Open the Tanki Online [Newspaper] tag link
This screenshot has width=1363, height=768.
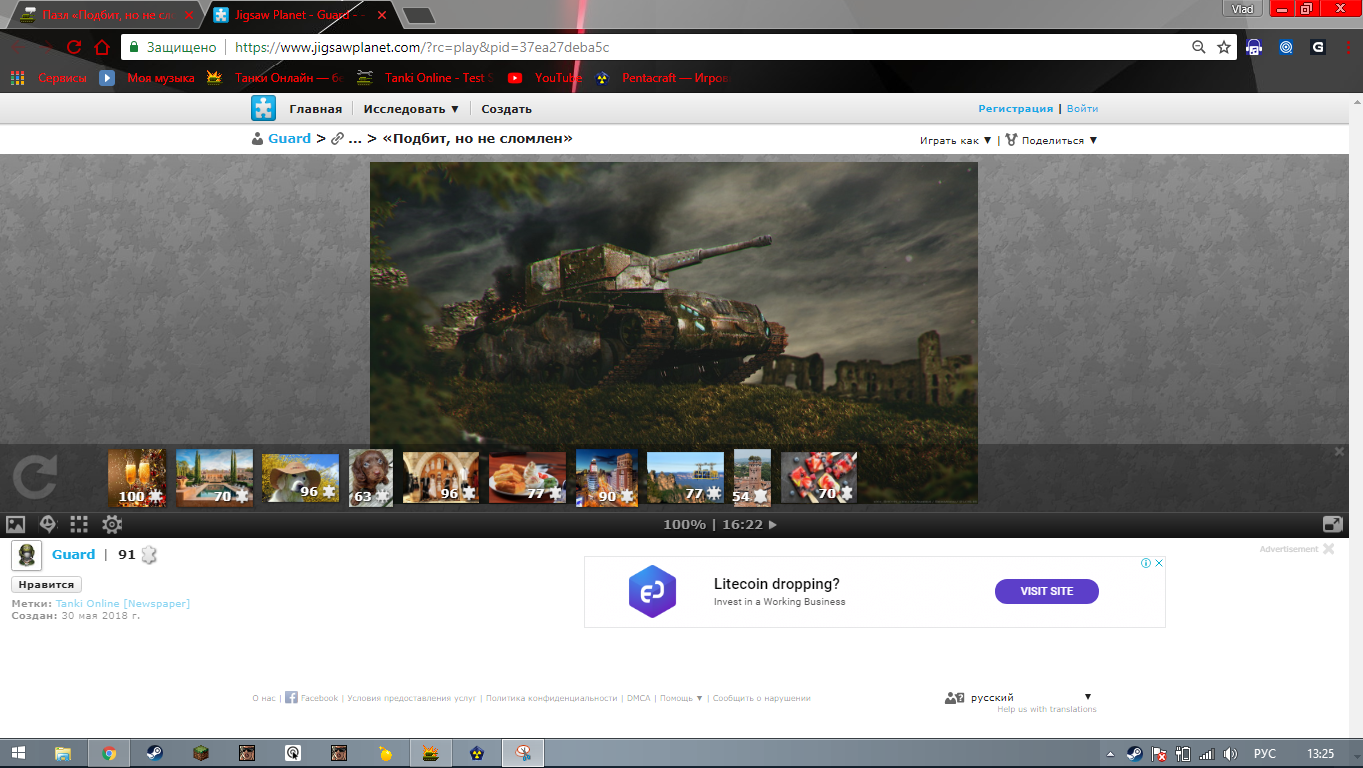123,603
